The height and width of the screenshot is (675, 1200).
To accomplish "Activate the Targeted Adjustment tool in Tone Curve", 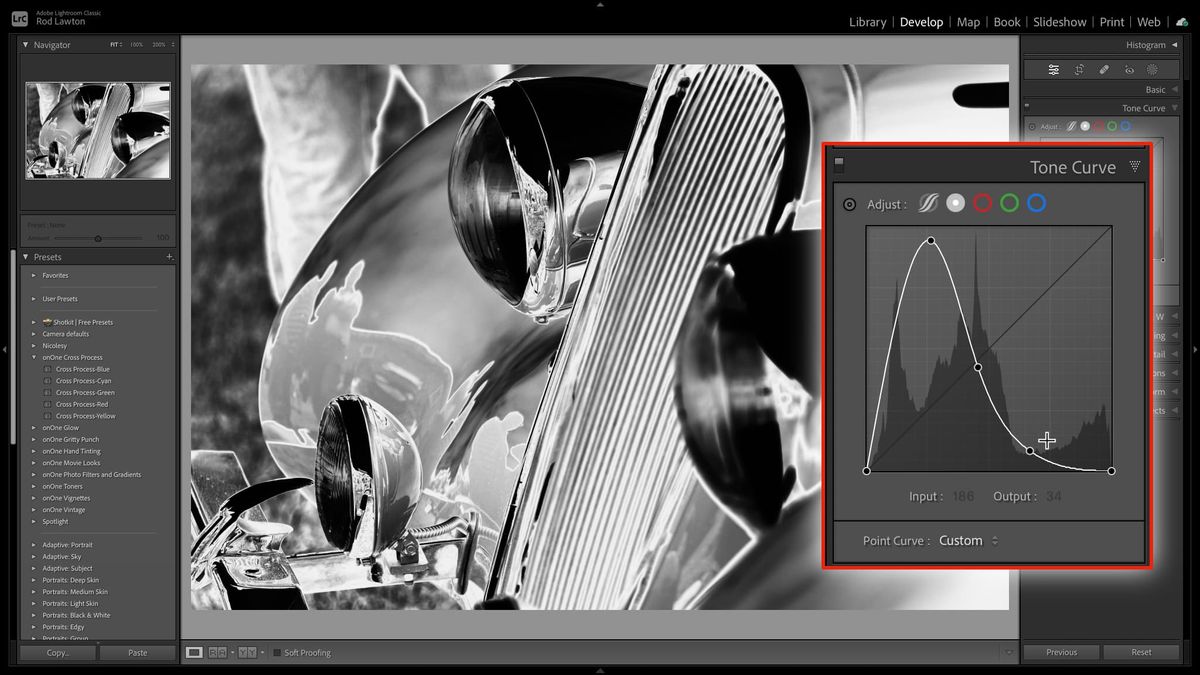I will pyautogui.click(x=849, y=203).
